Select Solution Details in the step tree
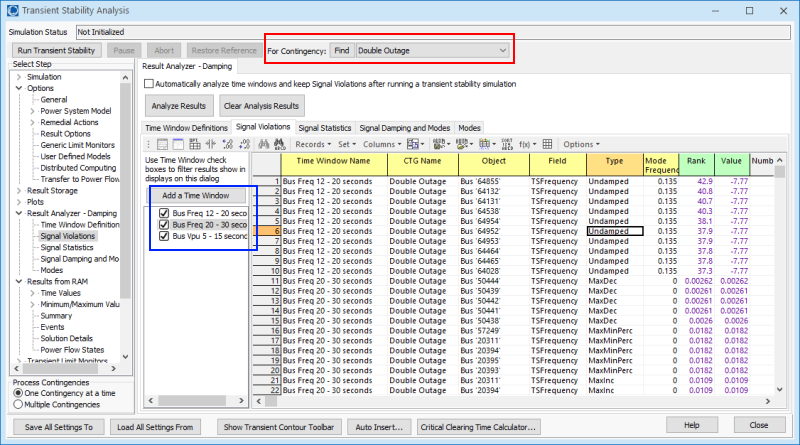Image resolution: width=800 pixels, height=445 pixels. 67,340
